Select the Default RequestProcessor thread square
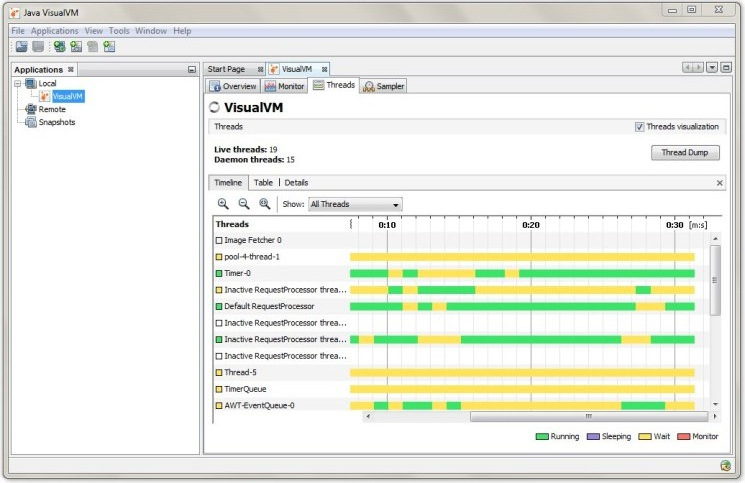This screenshot has height=483, width=745. 219,306
